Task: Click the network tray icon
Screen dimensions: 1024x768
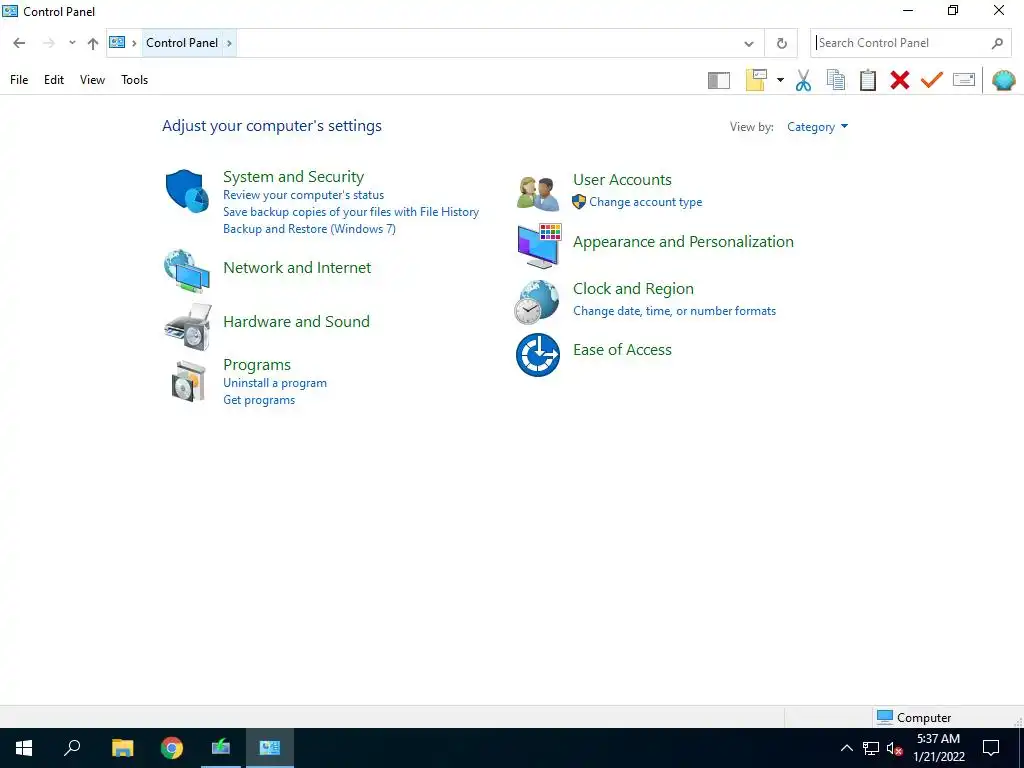Action: coord(871,748)
